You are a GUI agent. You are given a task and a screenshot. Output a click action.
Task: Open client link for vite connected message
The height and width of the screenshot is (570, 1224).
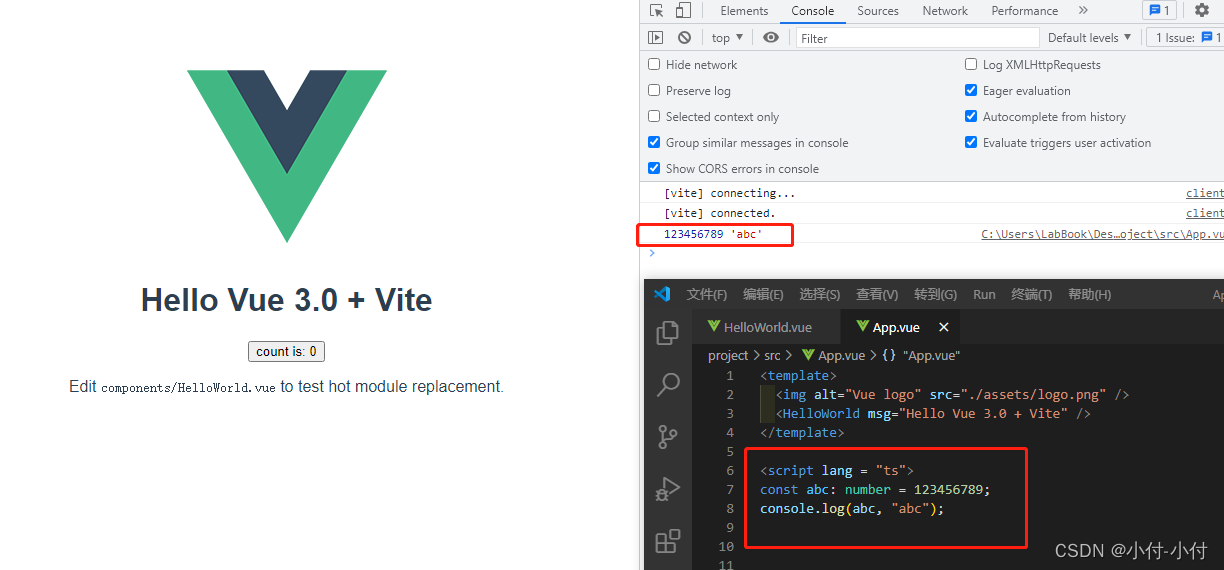click(x=1204, y=213)
